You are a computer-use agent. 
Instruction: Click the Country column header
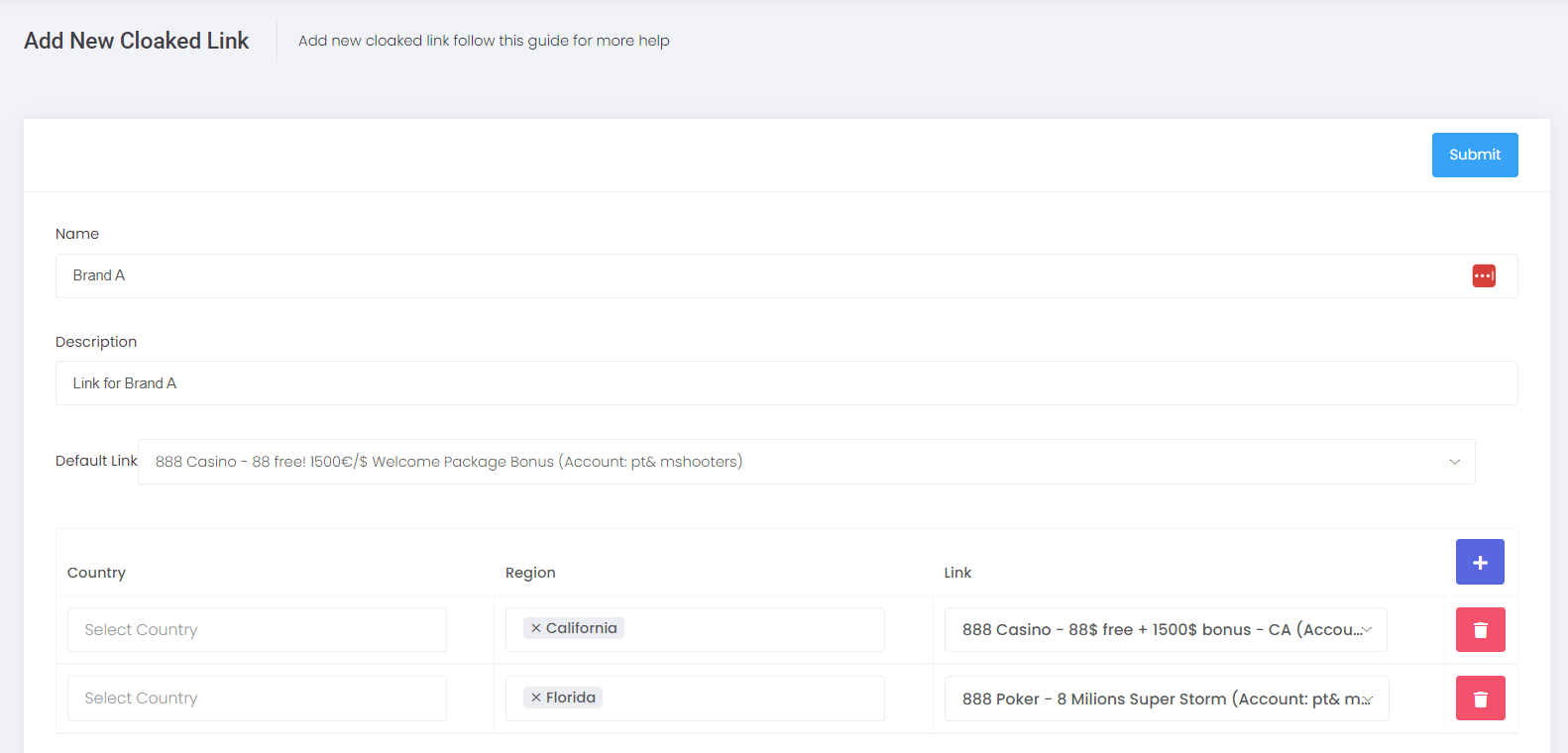[96, 573]
